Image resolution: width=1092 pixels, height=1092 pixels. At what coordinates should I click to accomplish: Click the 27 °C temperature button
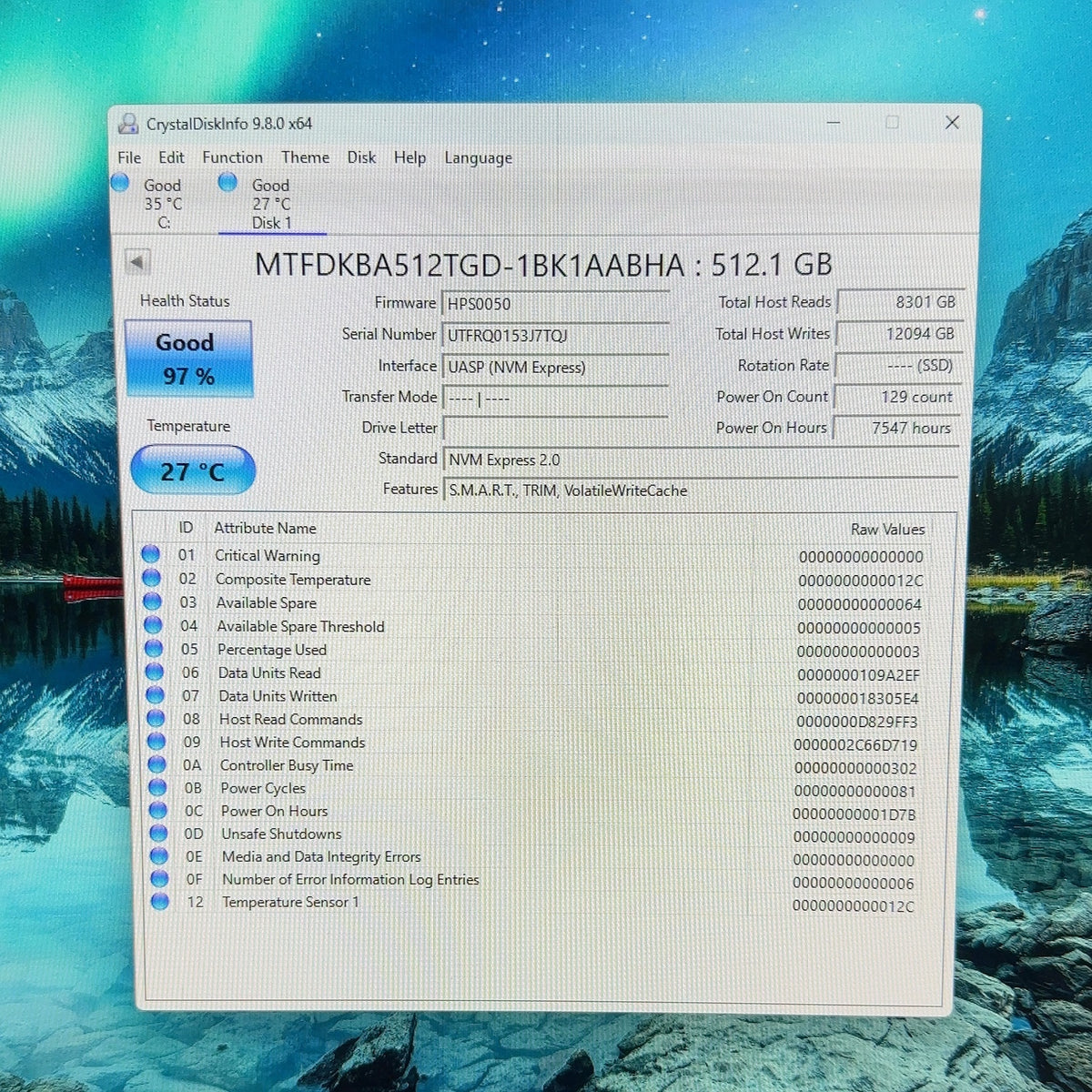(x=193, y=470)
